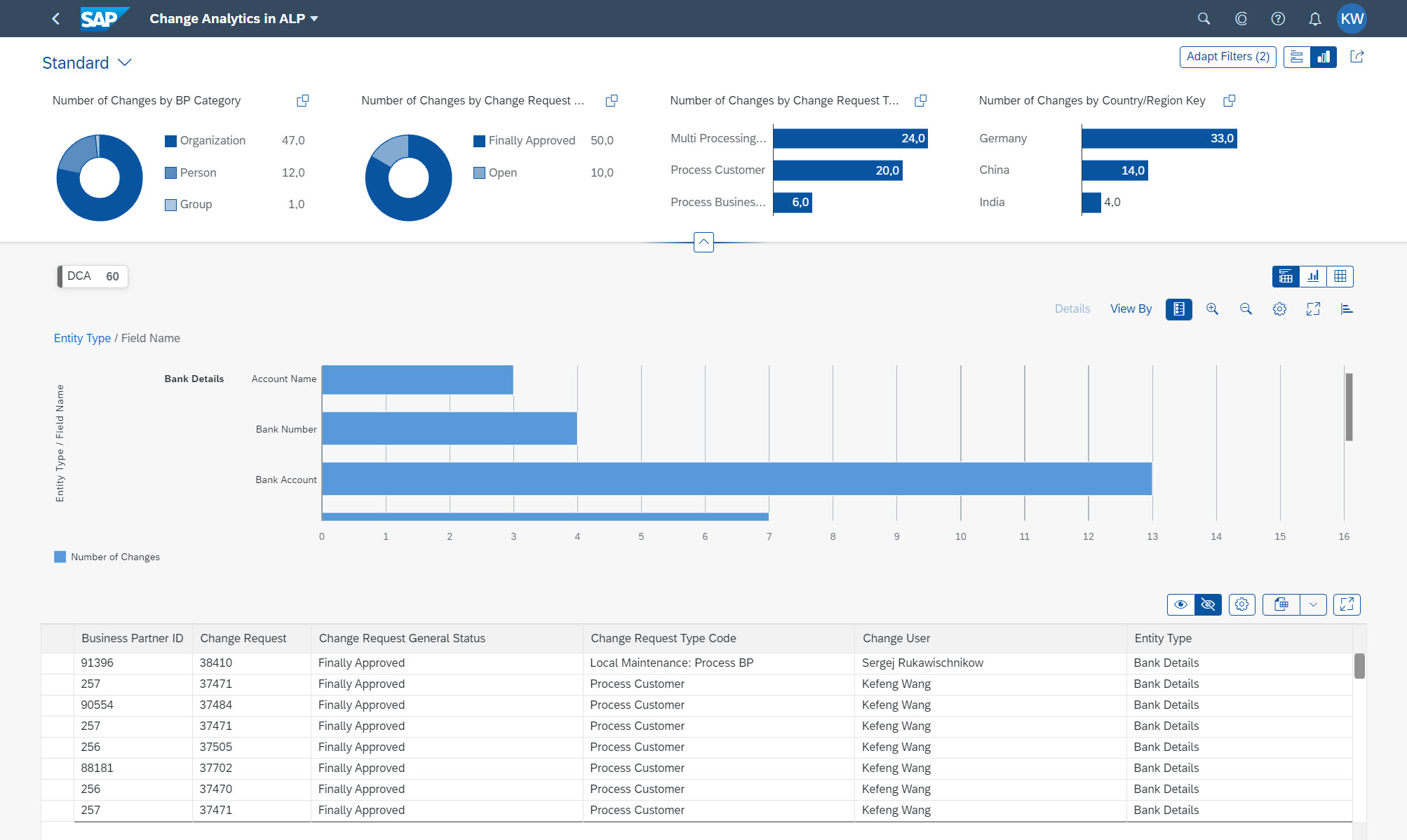This screenshot has width=1407, height=840.
Task: Click the zoom out magnifier icon
Action: point(1245,308)
